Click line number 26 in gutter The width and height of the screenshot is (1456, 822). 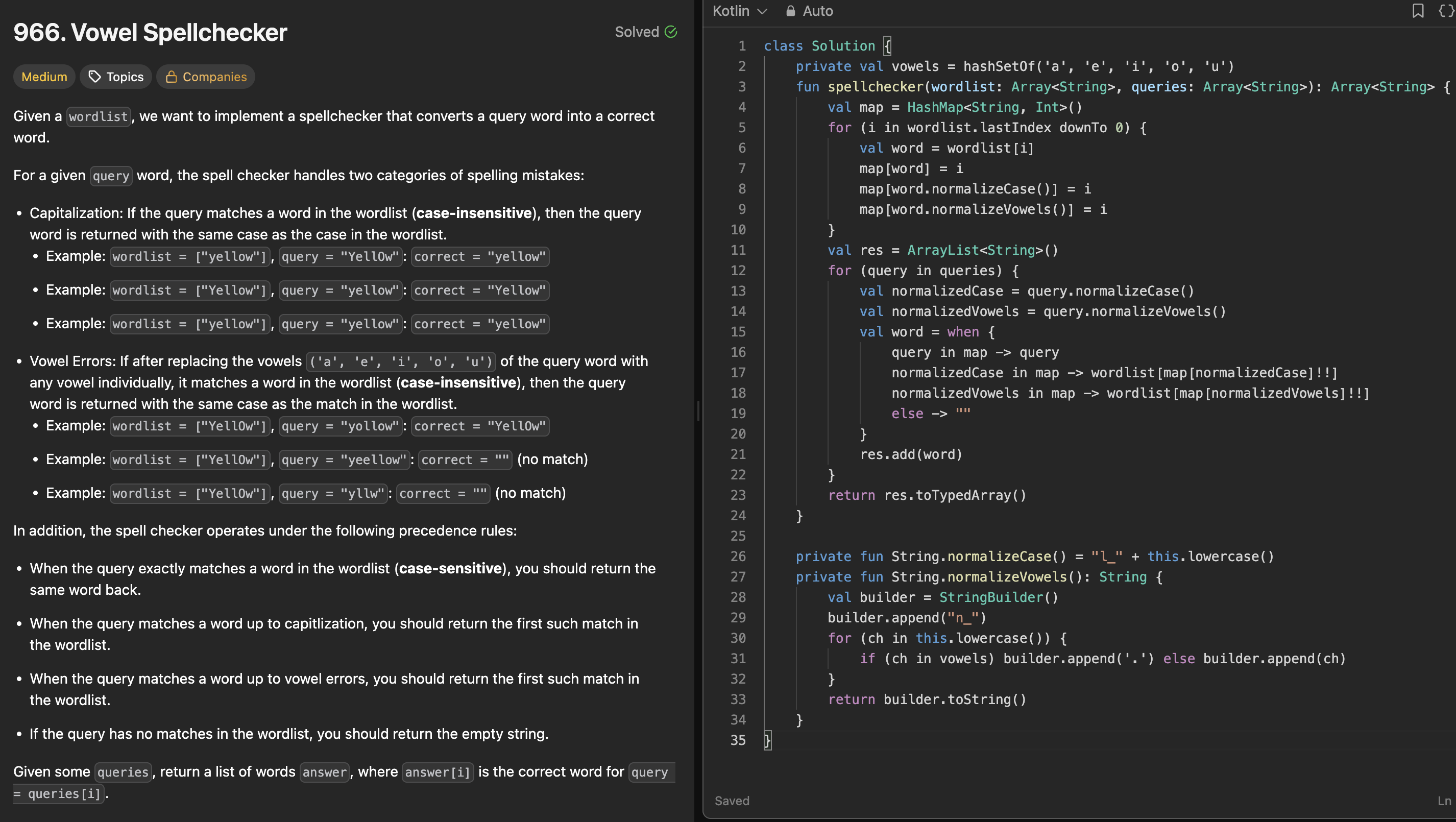tap(738, 557)
